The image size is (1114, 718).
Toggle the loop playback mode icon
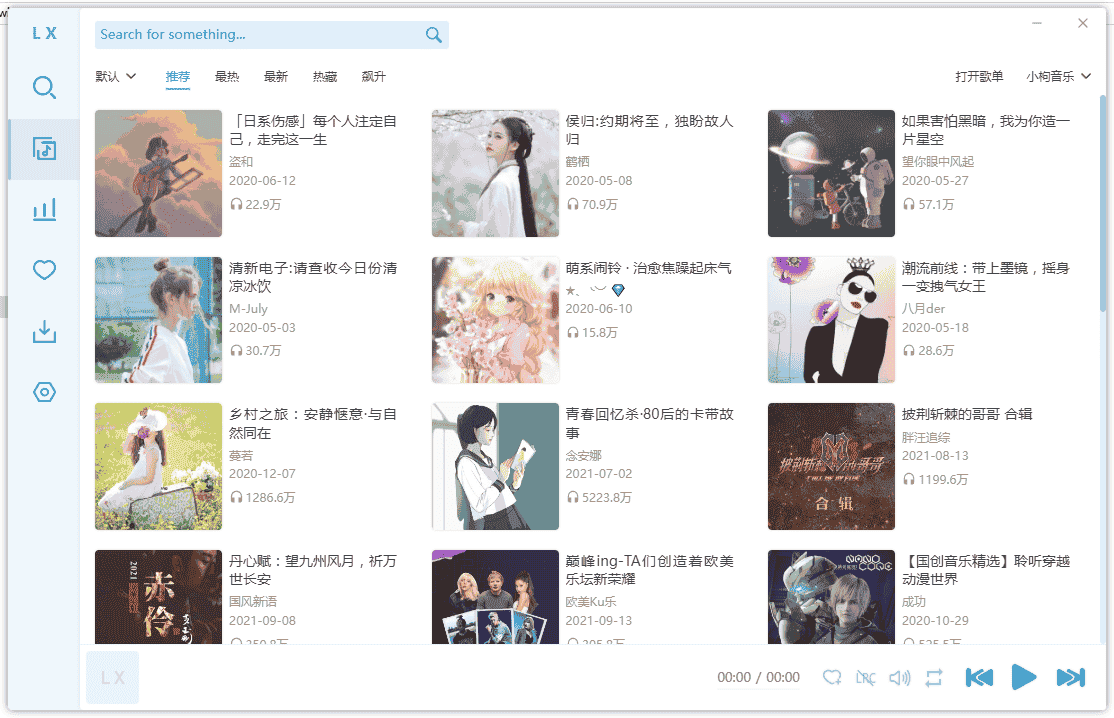coord(934,678)
